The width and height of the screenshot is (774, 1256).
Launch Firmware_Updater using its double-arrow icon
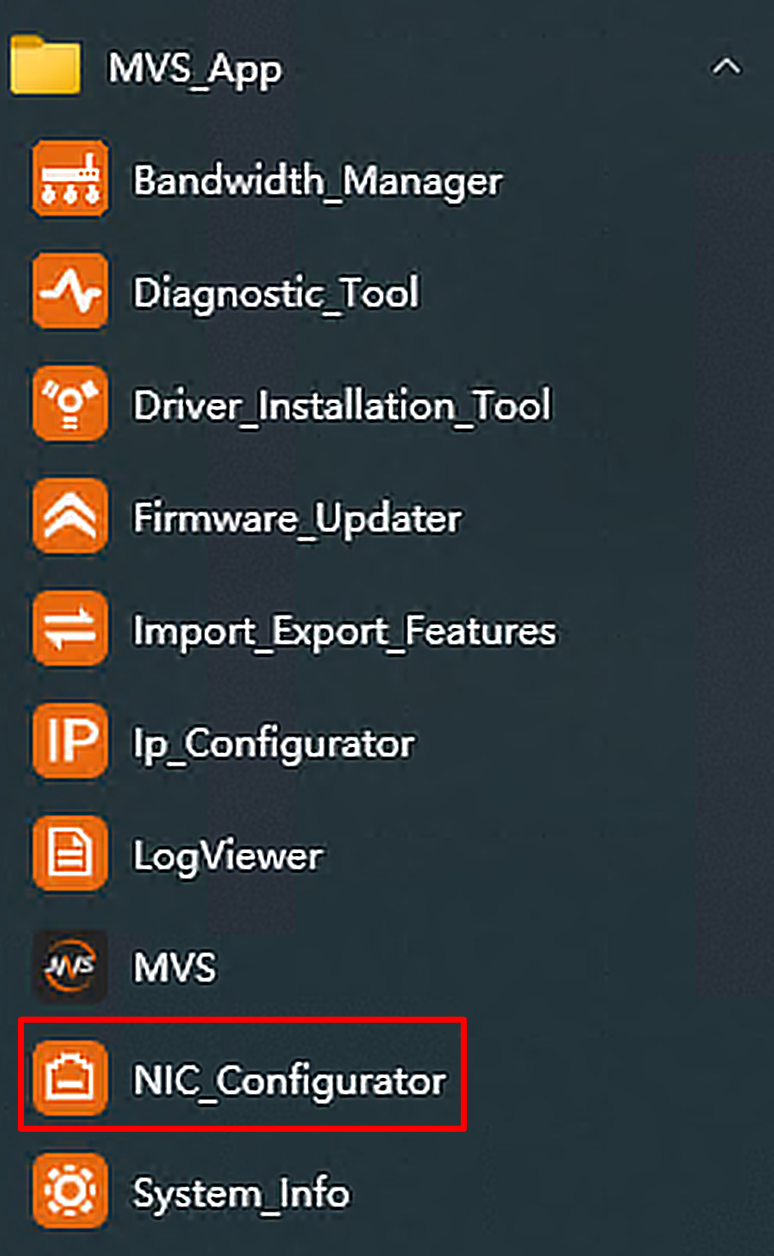(x=69, y=518)
